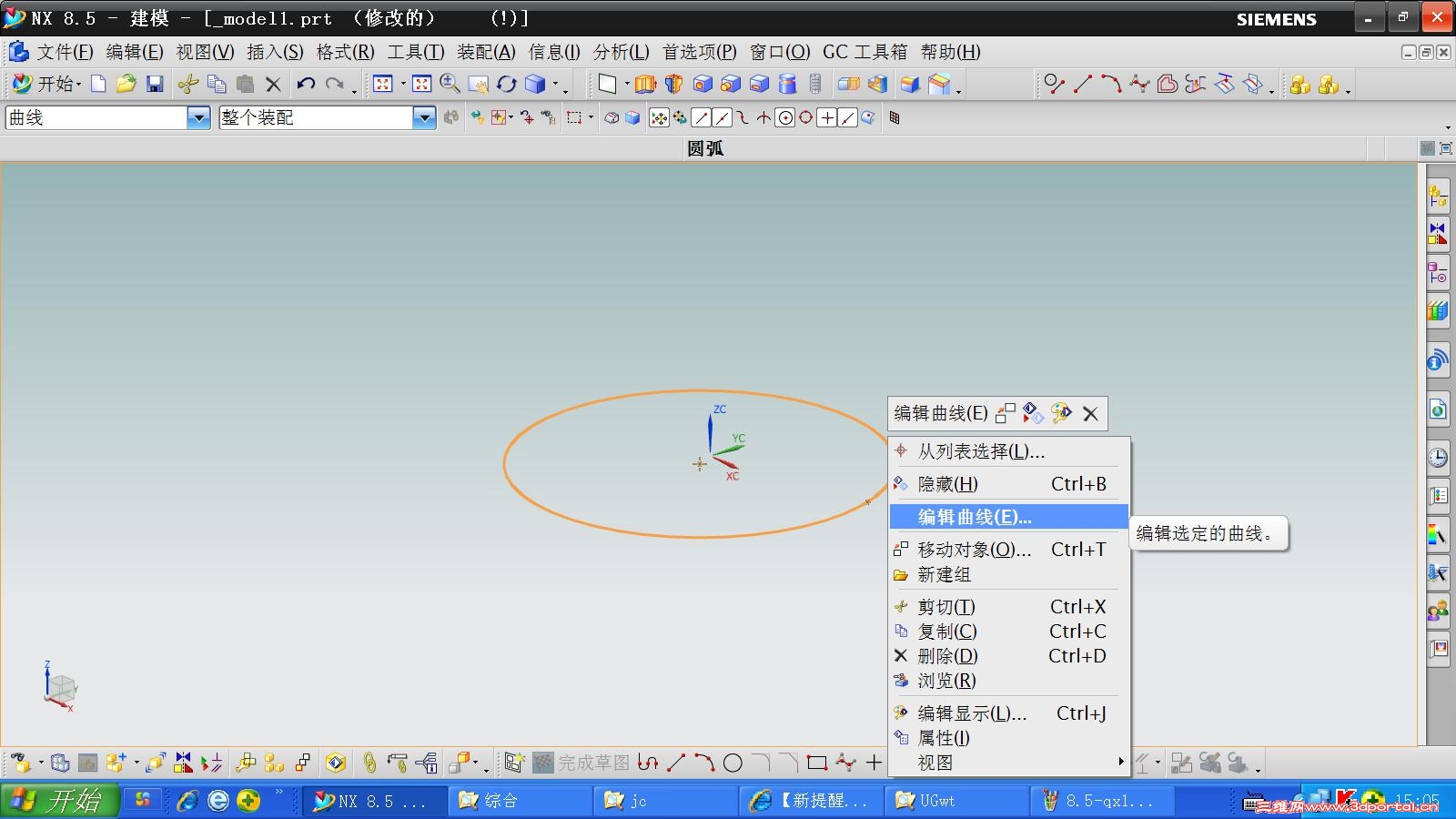The height and width of the screenshot is (819, 1456).
Task: Click the Cylinder feature icon
Action: tap(788, 85)
